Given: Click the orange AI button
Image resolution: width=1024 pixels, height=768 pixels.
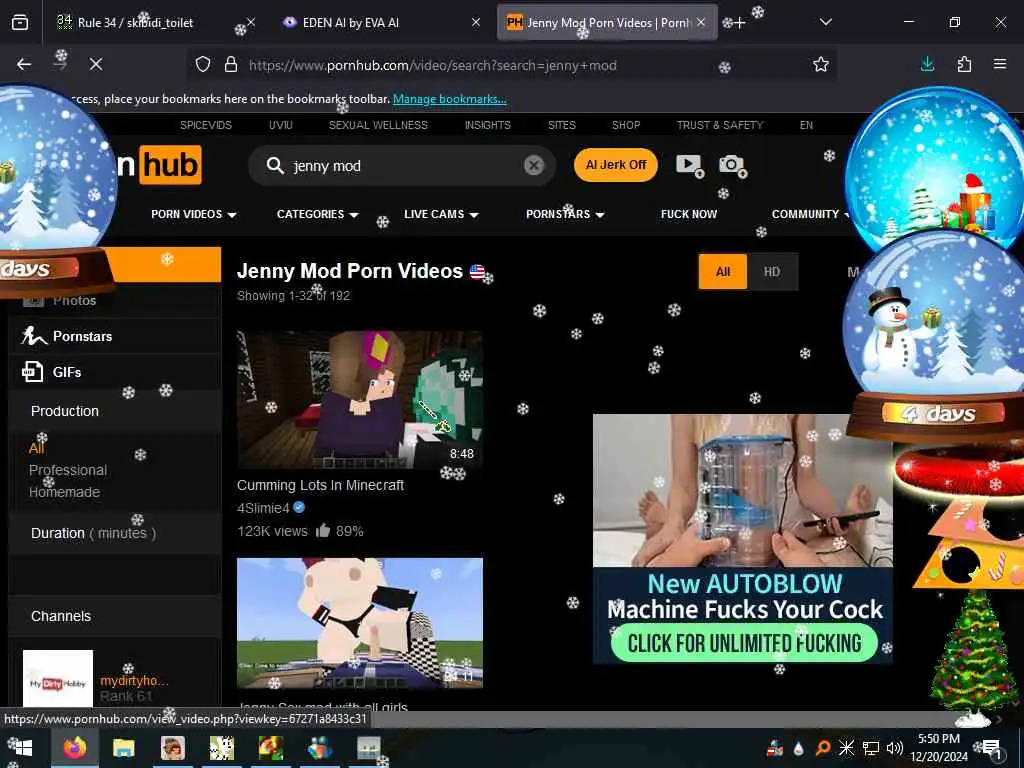Looking at the screenshot, I should [616, 165].
